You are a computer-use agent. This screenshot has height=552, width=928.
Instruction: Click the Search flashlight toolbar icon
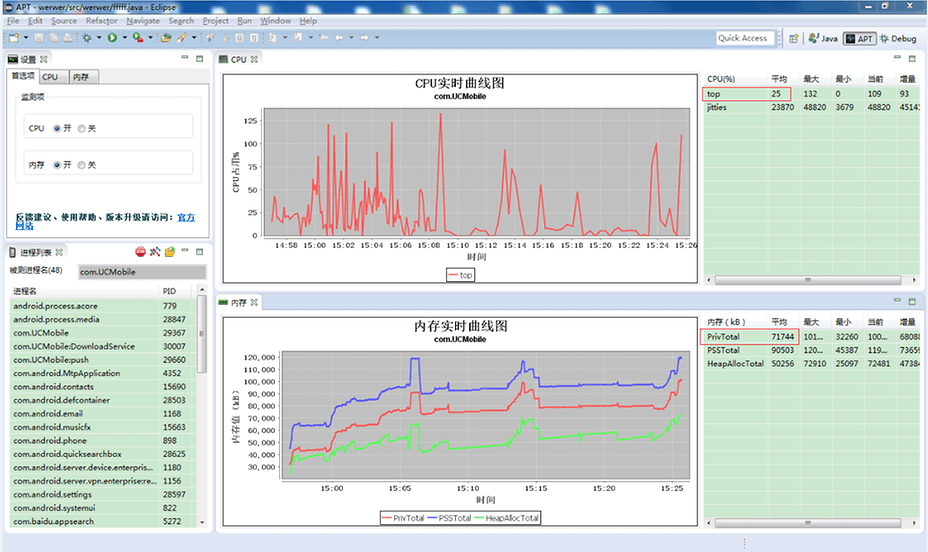click(182, 38)
